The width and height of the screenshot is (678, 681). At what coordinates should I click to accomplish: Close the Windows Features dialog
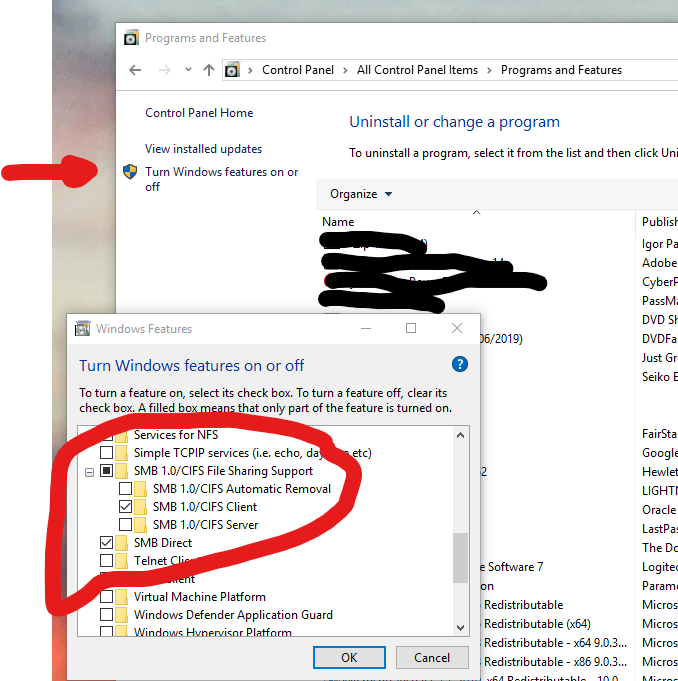[x=457, y=328]
